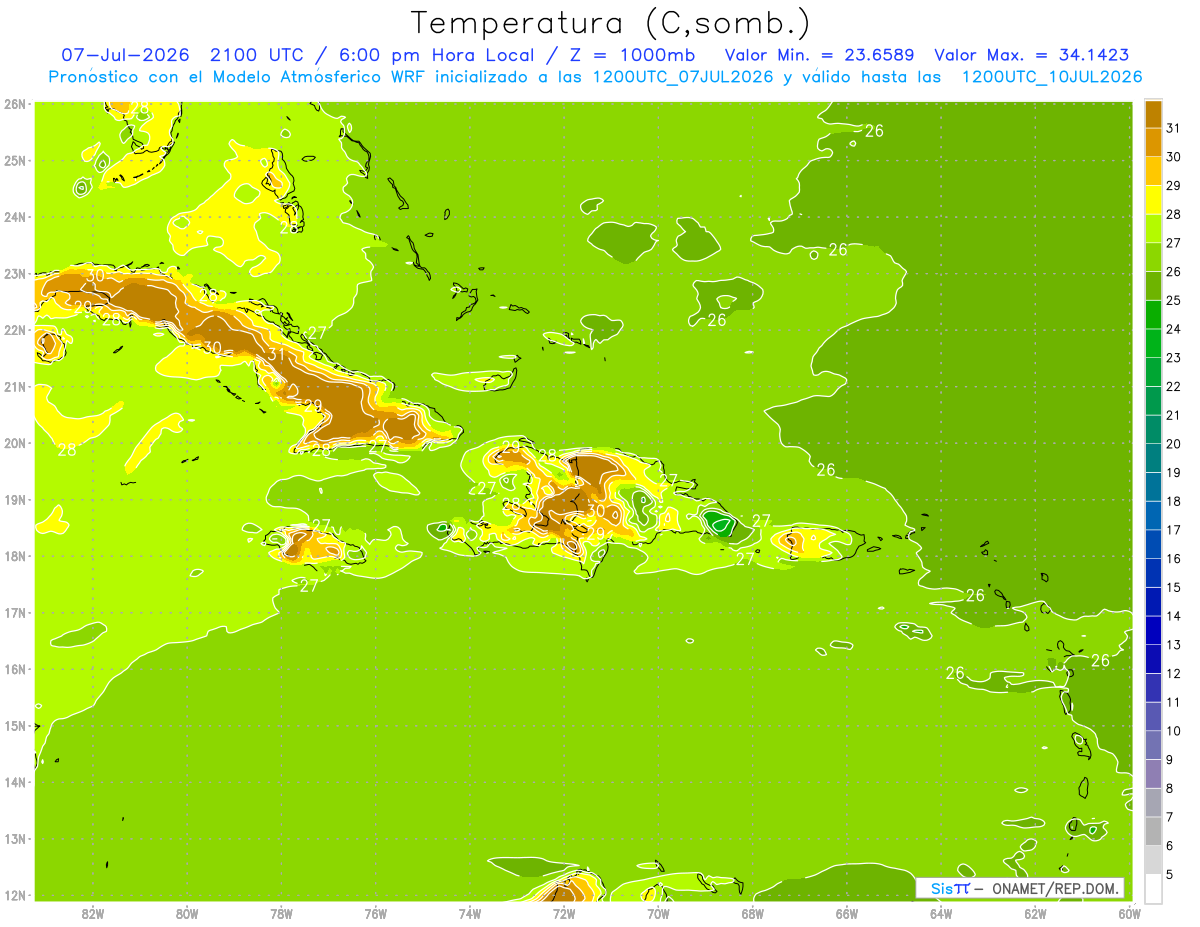Select purple swatch between 8 and 9

coord(1153,773)
